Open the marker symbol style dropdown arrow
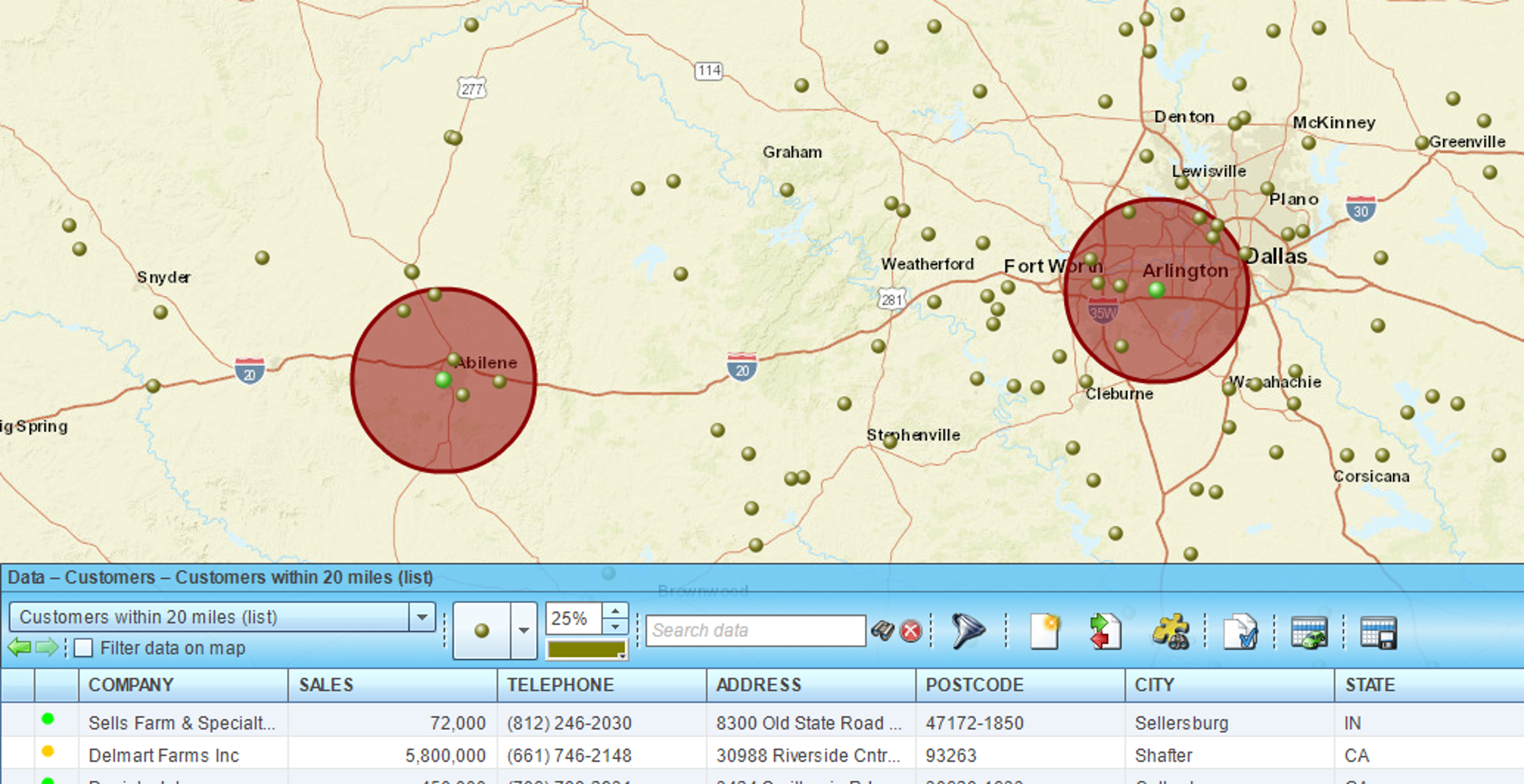Viewport: 1524px width, 784px height. pyautogui.click(x=524, y=631)
